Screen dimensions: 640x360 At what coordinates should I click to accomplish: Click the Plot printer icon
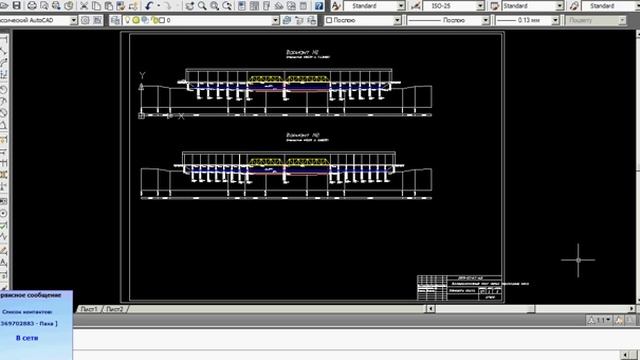32,6
